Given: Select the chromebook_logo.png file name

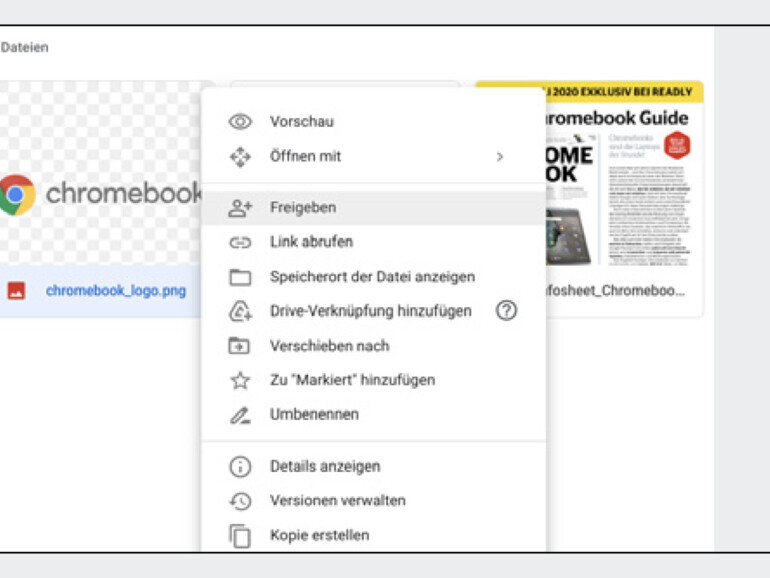Looking at the screenshot, I should pyautogui.click(x=116, y=291).
